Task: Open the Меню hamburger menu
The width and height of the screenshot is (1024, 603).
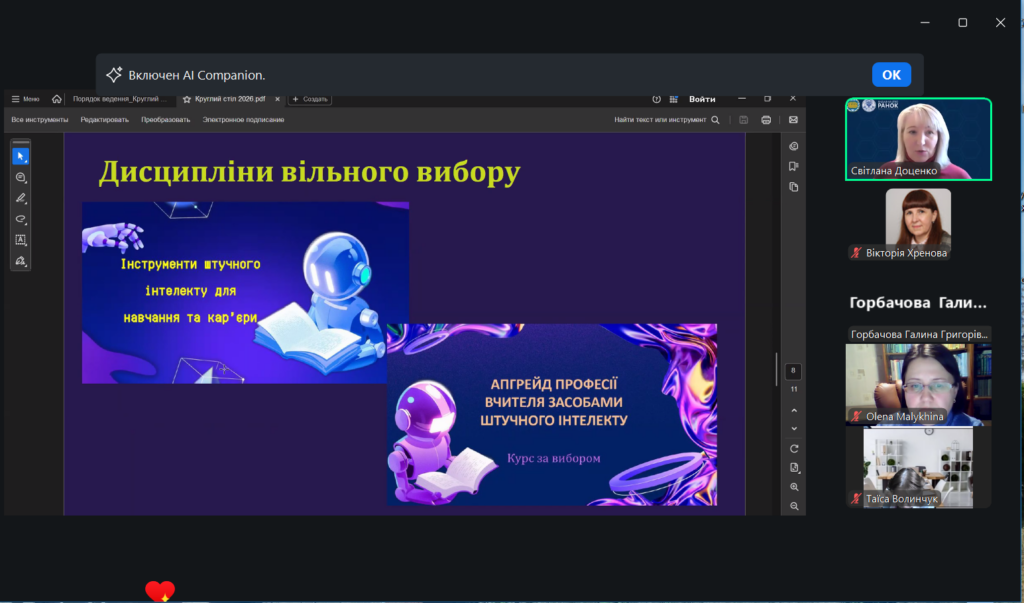Action: (x=25, y=99)
